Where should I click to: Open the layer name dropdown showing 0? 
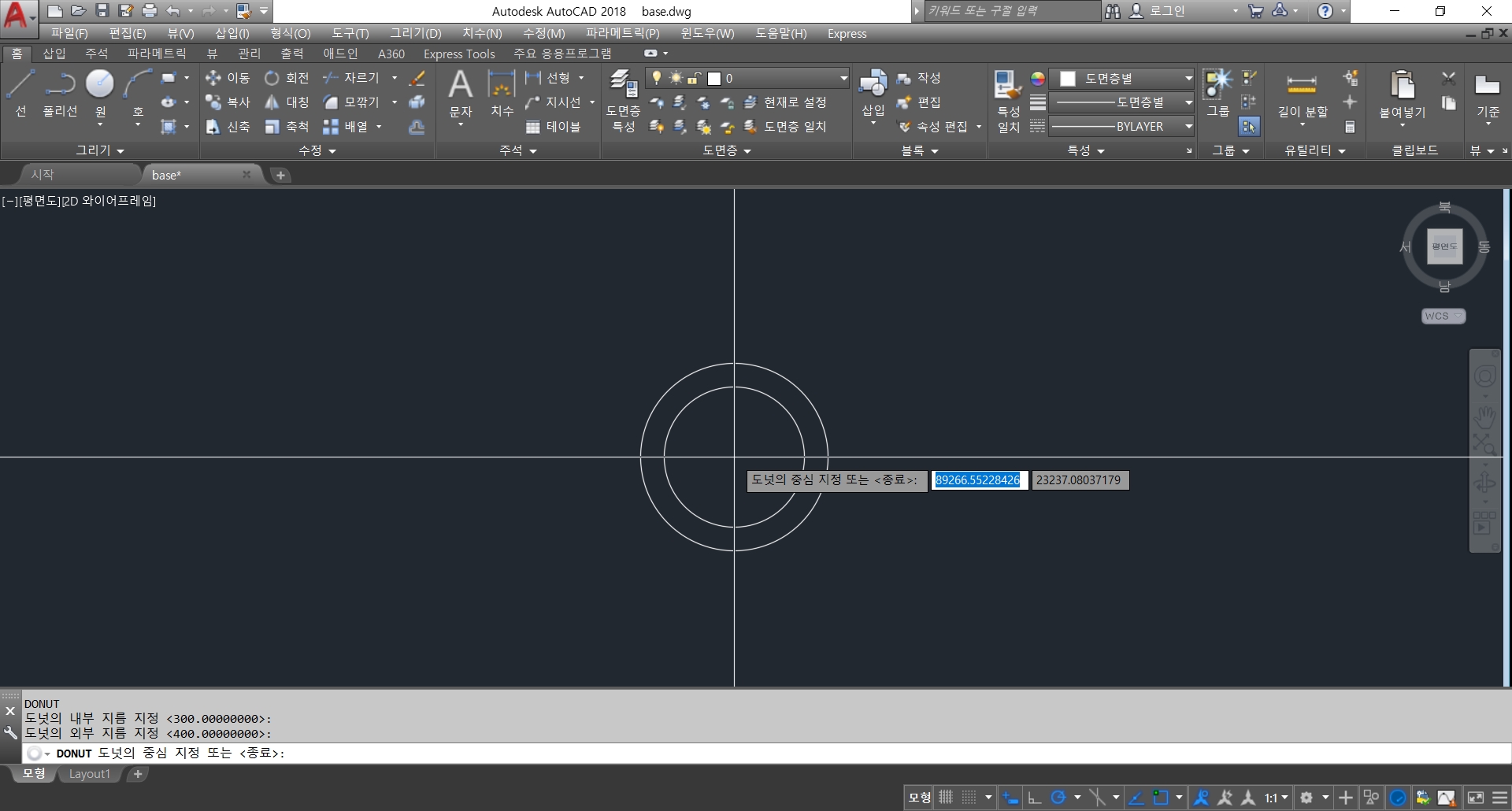pos(747,78)
